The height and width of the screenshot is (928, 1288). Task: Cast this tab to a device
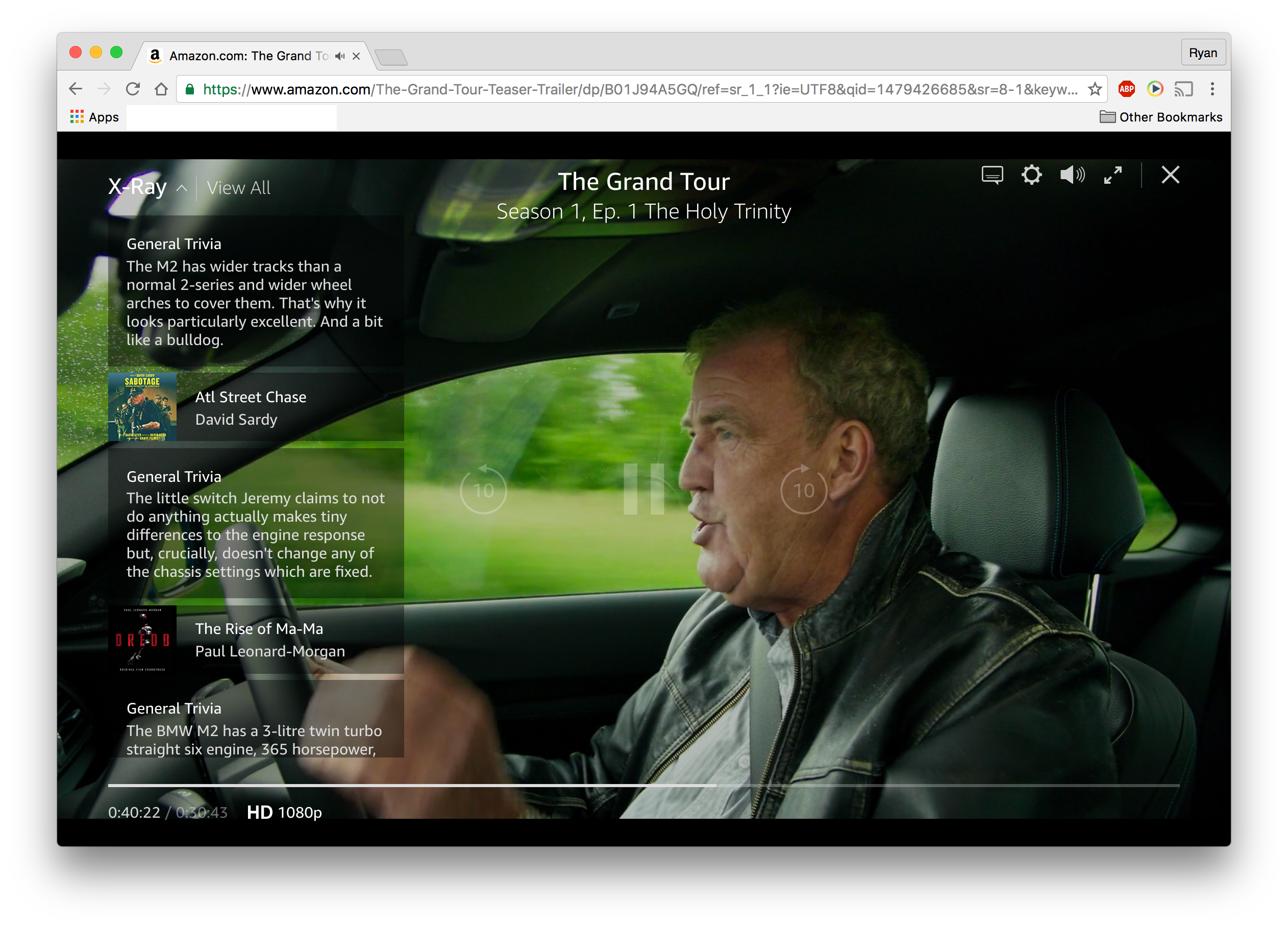tap(1183, 89)
